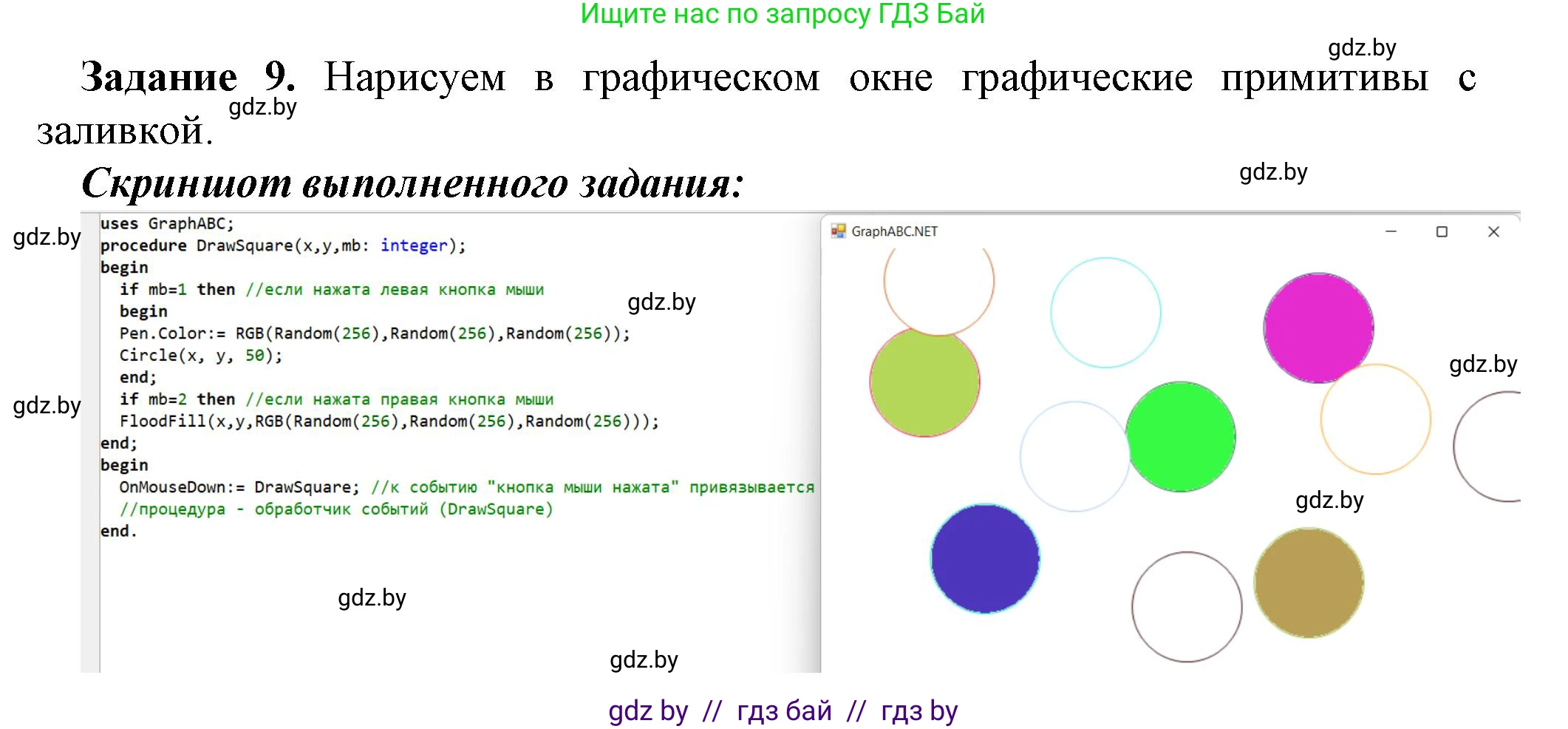Maximize the GraphABC.NET window
Screen dimensions: 1568x729
pyautogui.click(x=1442, y=231)
